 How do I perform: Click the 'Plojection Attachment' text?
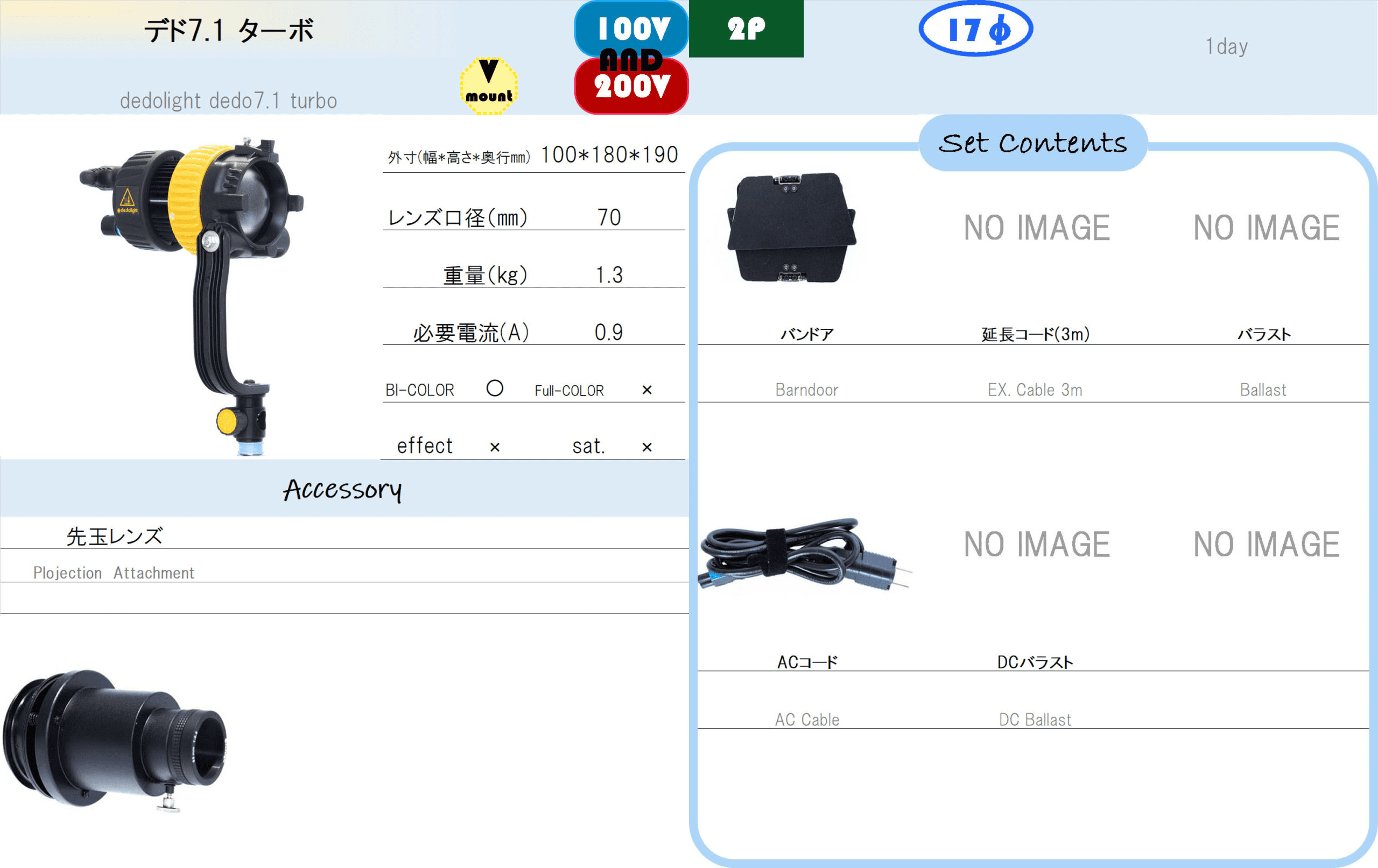coord(114,573)
